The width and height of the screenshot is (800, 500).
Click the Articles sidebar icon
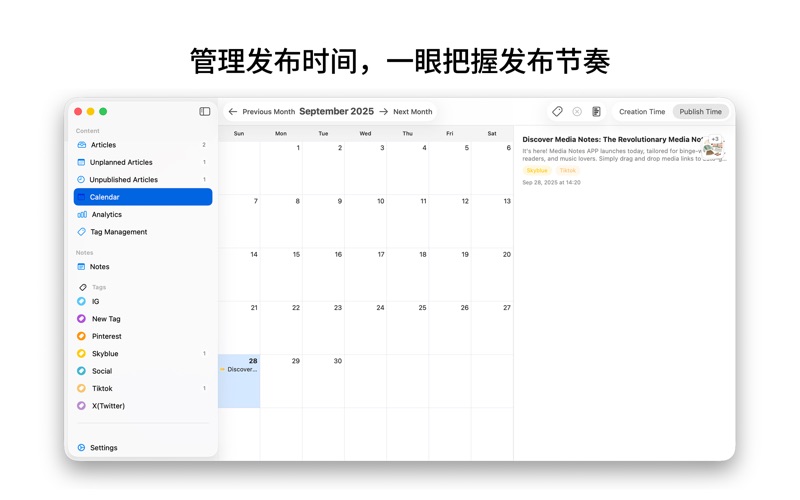[82, 145]
